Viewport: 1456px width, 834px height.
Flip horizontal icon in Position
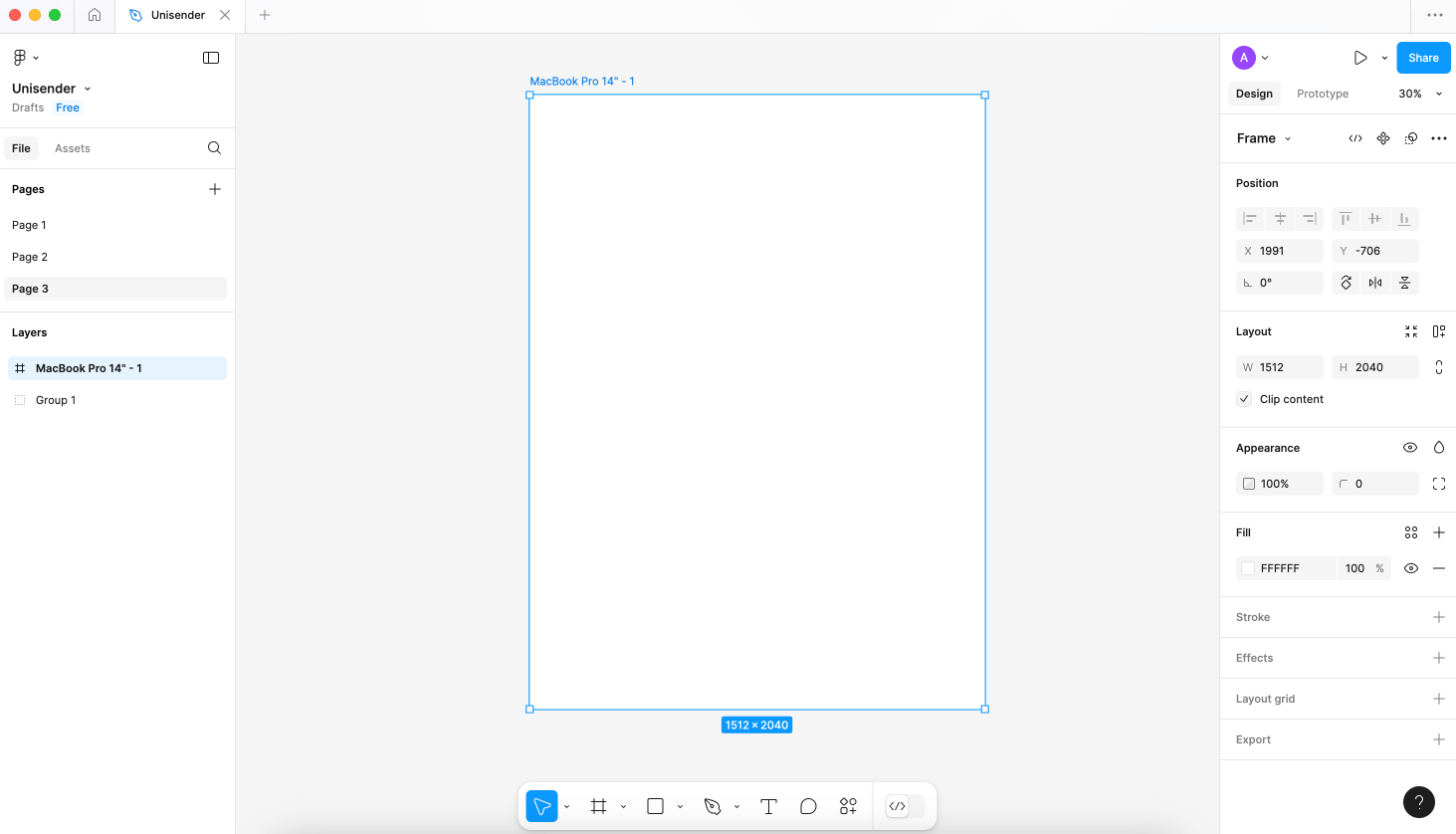click(1375, 283)
